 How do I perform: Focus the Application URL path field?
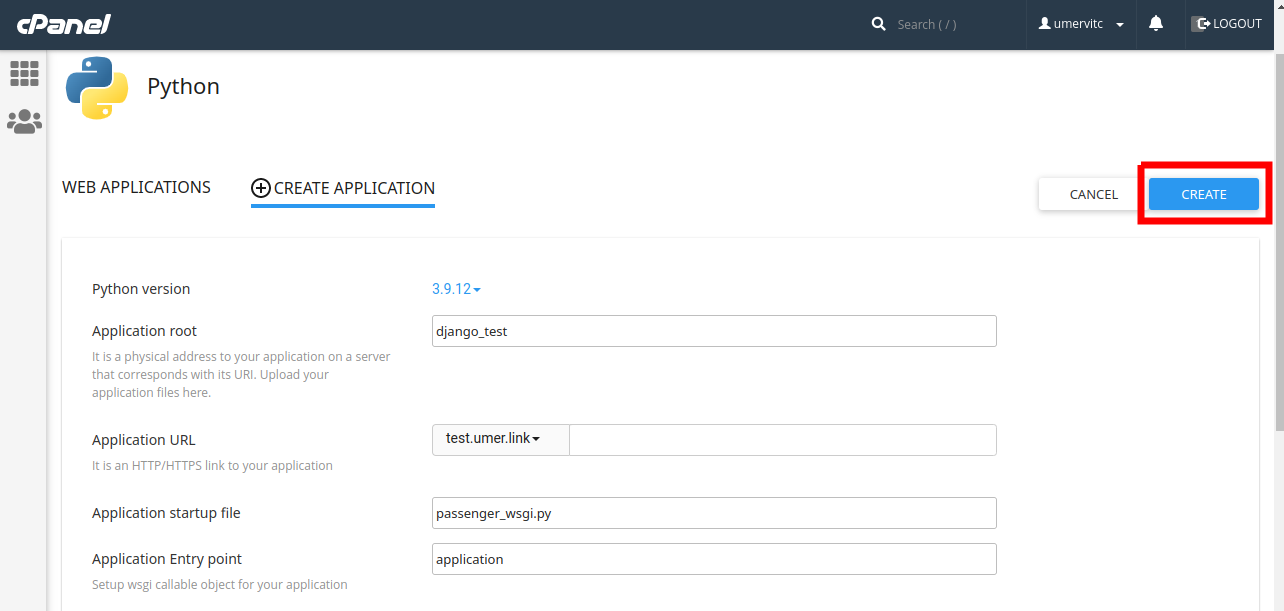point(782,439)
